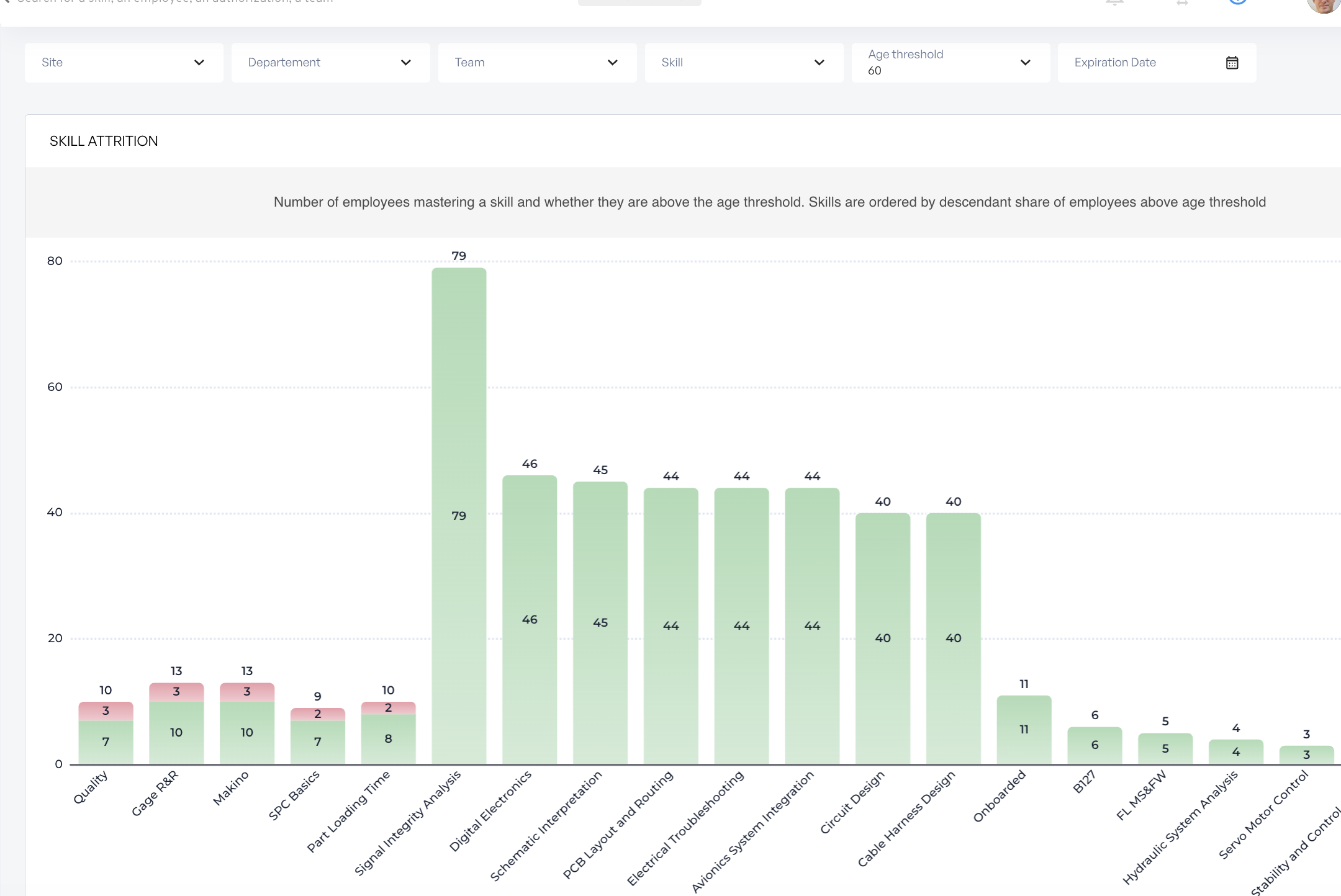The width and height of the screenshot is (1341, 896).
Task: Select the Cable Harness Design bar
Action: coord(953,637)
